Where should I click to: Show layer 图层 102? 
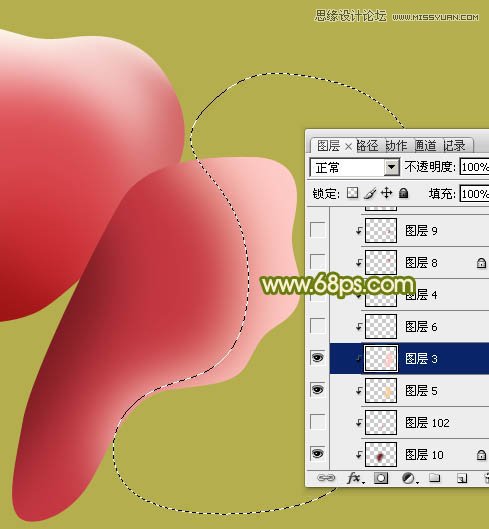[x=318, y=422]
